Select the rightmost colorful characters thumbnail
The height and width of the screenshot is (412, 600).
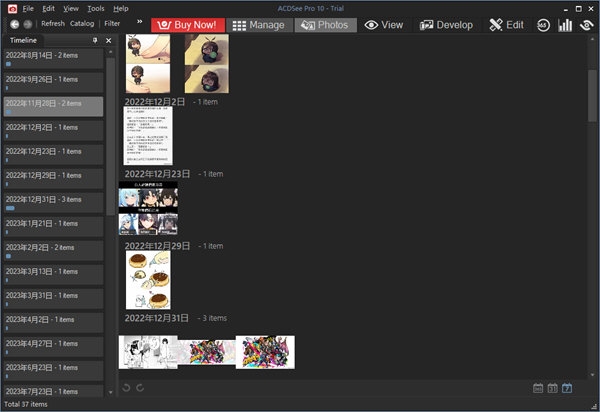coord(265,352)
